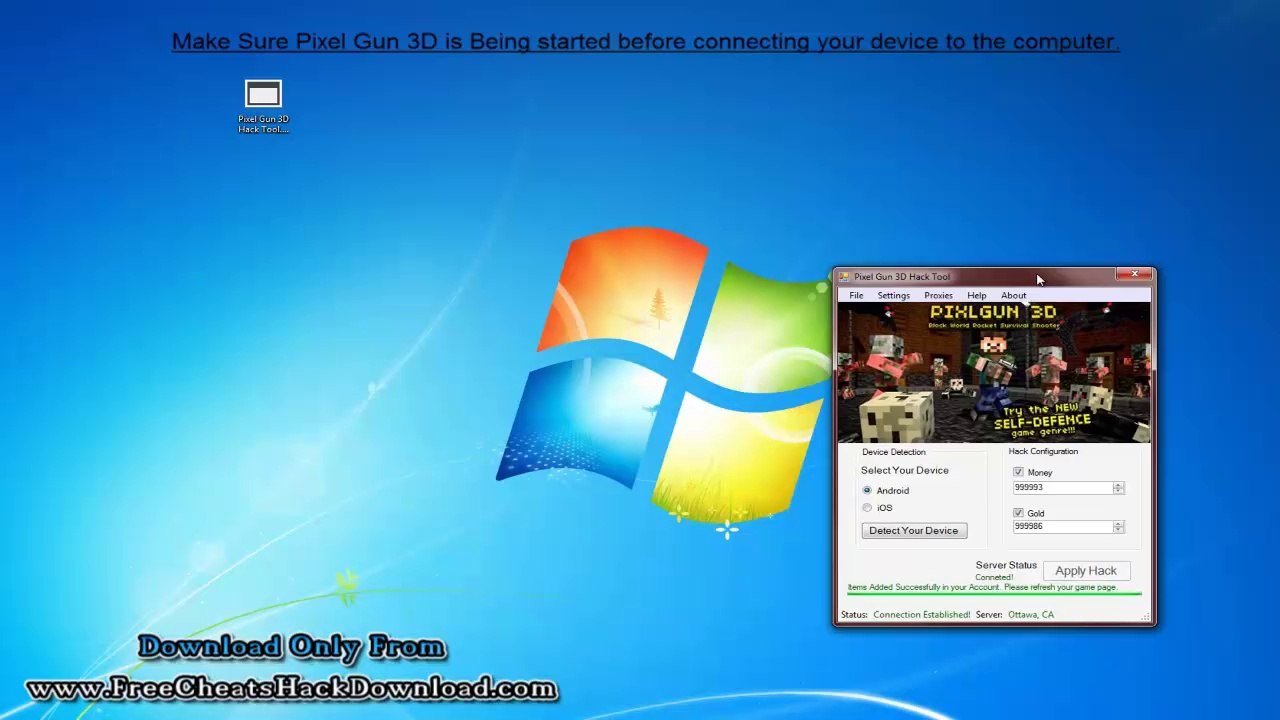1280x720 pixels.
Task: Click the Apply Hack button
Action: point(1086,571)
